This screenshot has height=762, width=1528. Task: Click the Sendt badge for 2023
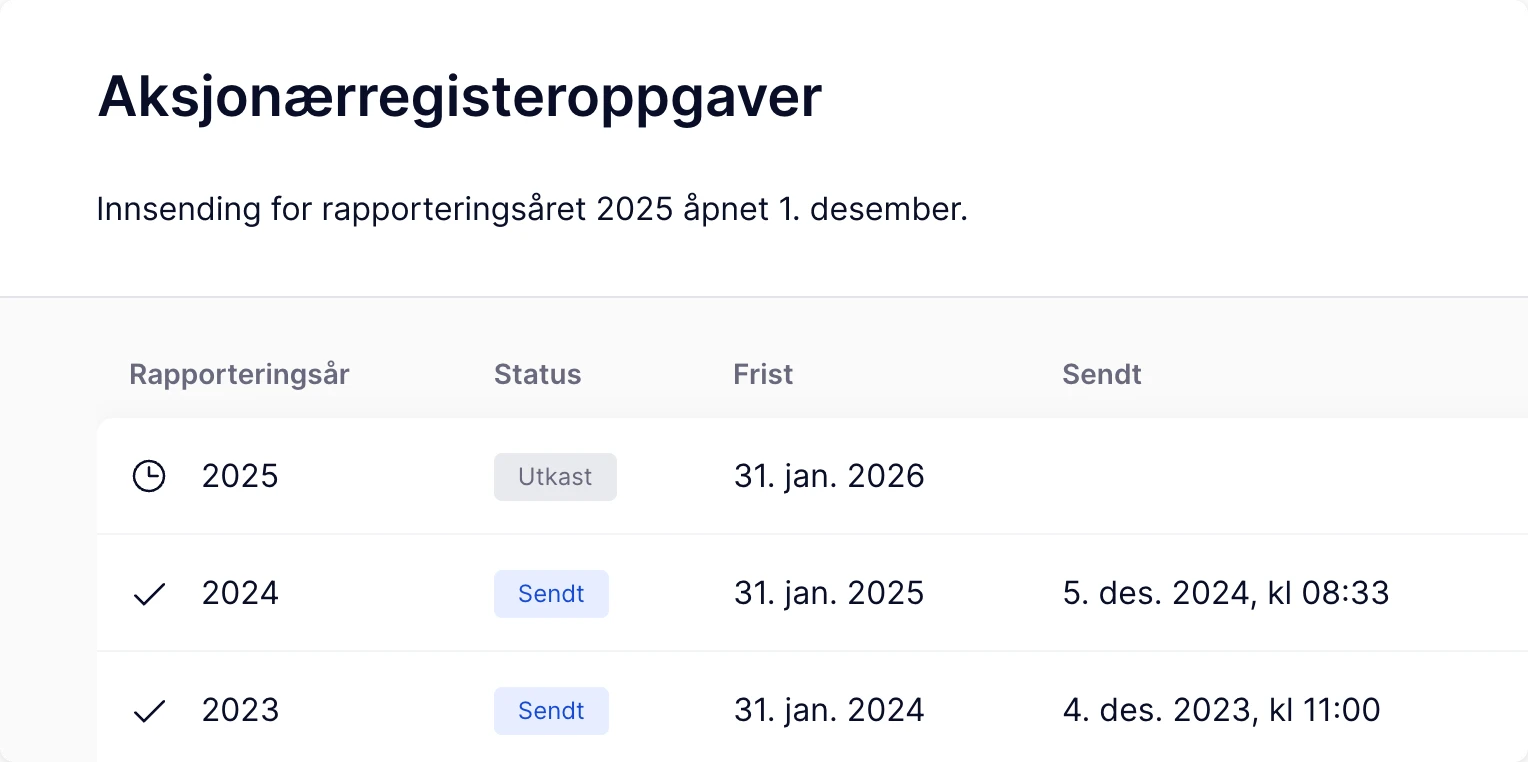[551, 711]
